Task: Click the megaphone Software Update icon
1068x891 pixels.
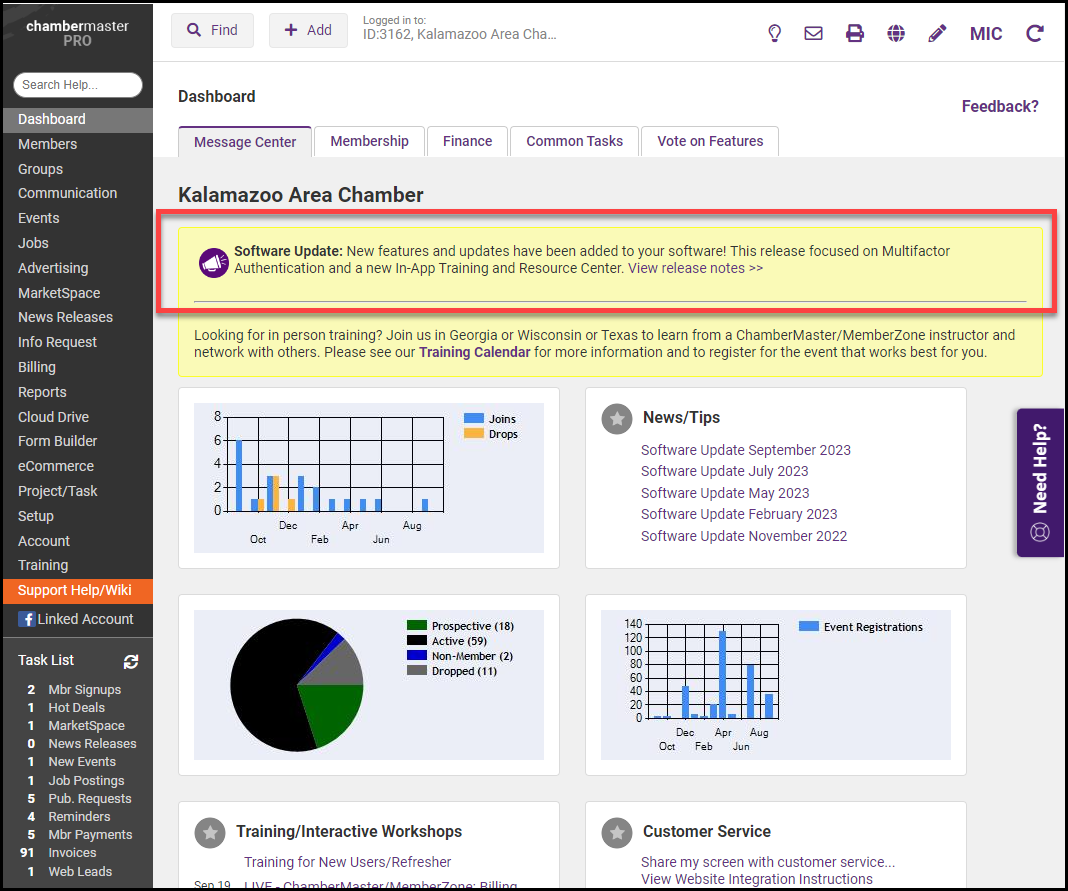Action: point(214,262)
